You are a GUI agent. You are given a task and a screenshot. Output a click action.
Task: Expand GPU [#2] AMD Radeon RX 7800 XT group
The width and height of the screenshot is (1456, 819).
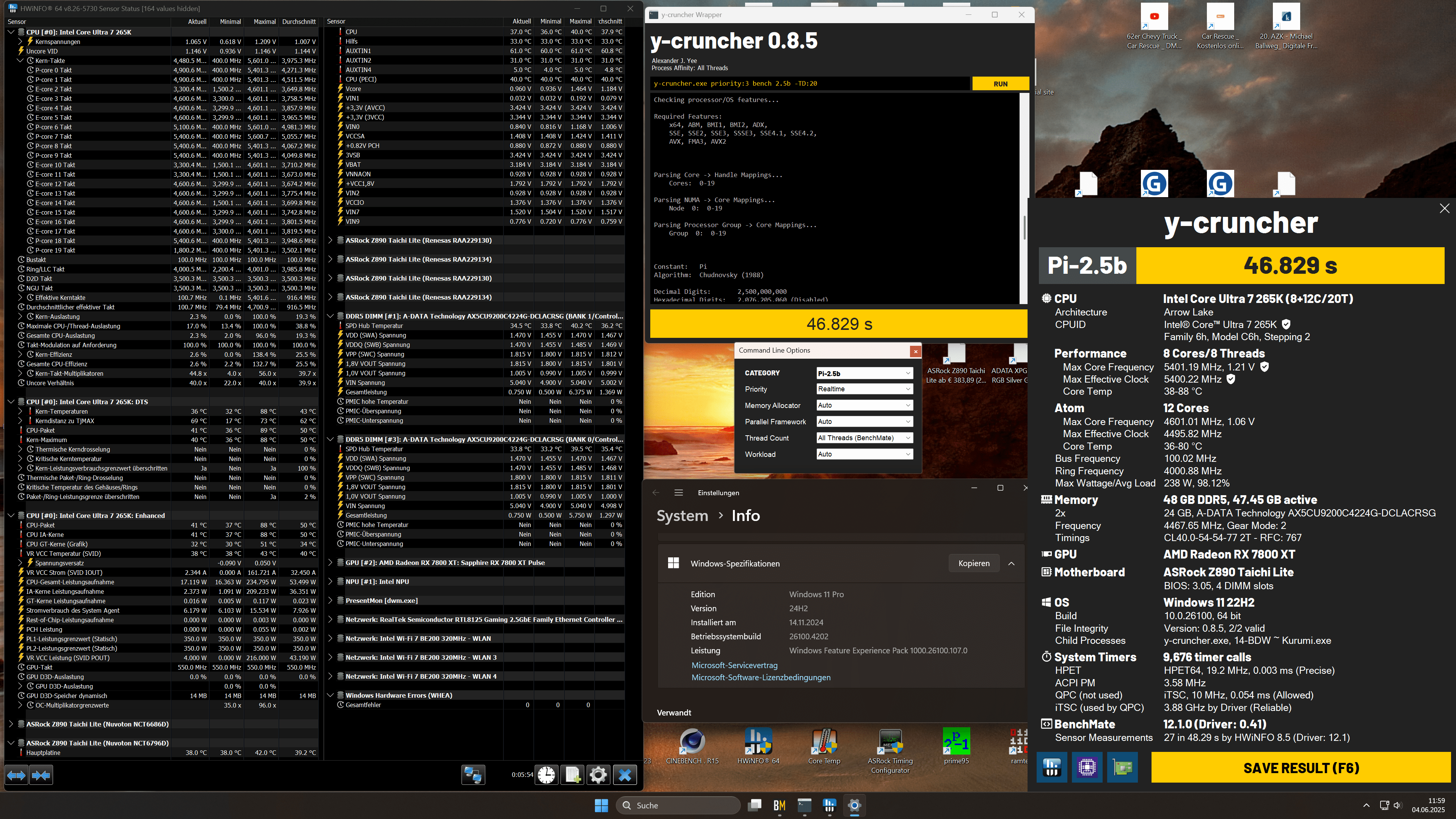331,562
